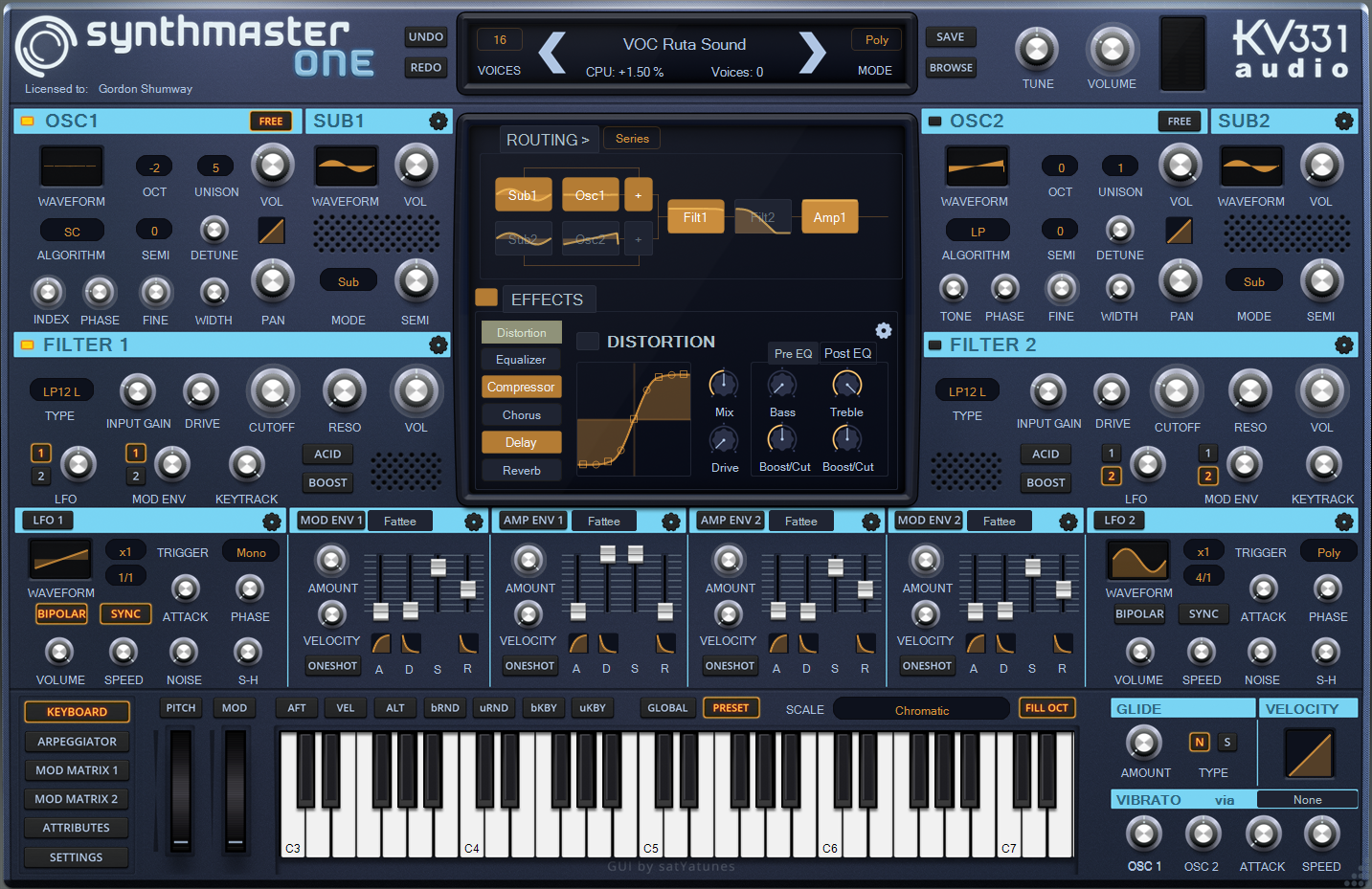Screen dimensions: 1372x889
Task: Click VOICES 16 value field
Action: (500, 40)
